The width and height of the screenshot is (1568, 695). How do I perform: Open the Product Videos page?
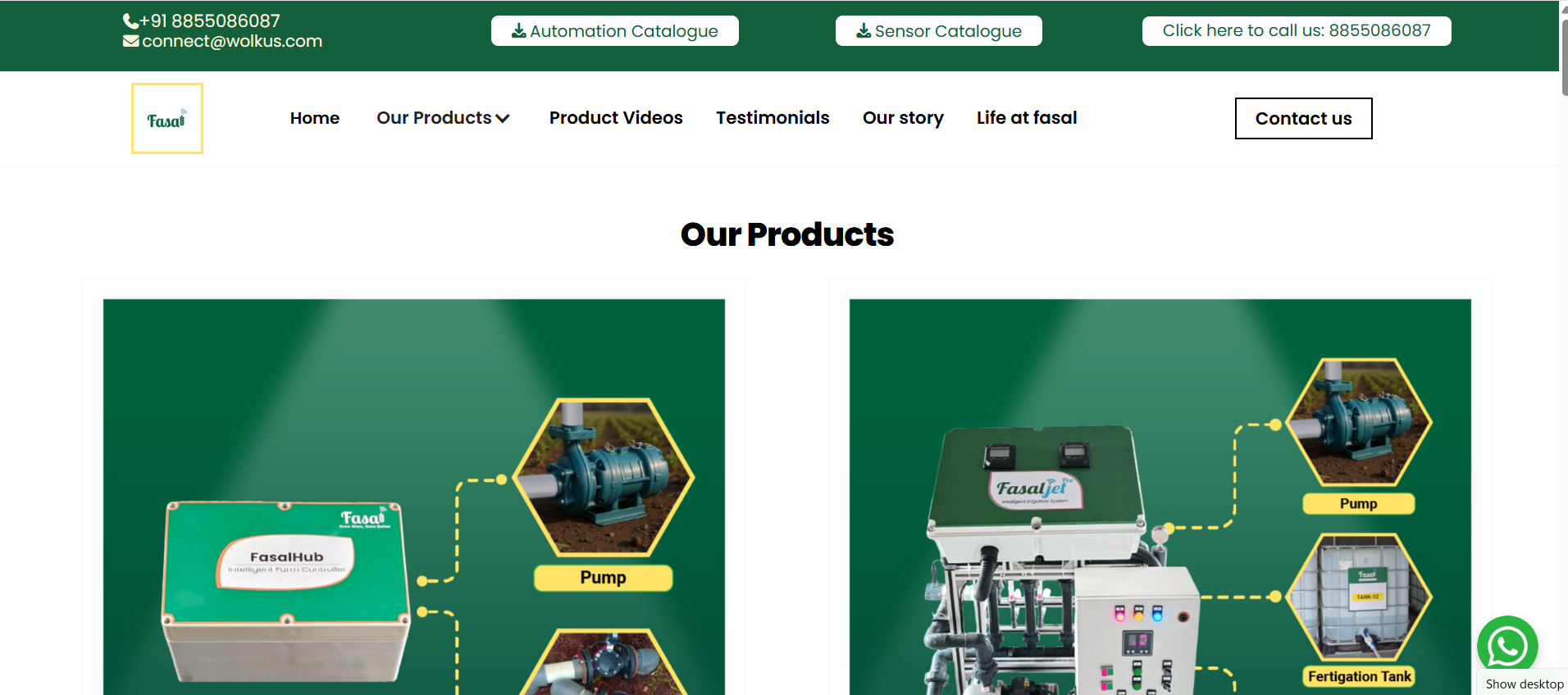click(616, 118)
